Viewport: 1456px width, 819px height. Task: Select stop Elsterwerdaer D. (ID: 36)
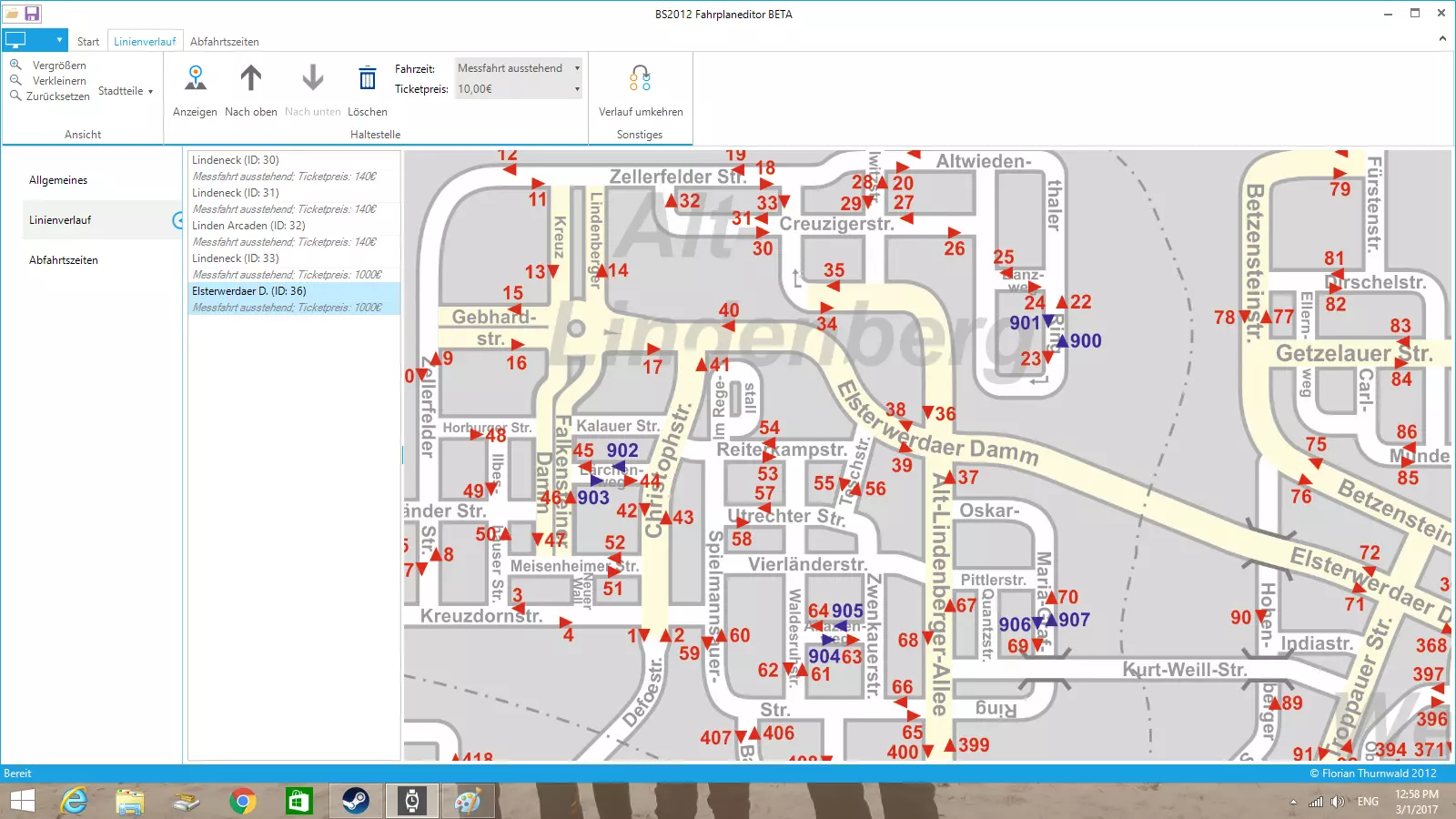pos(294,299)
